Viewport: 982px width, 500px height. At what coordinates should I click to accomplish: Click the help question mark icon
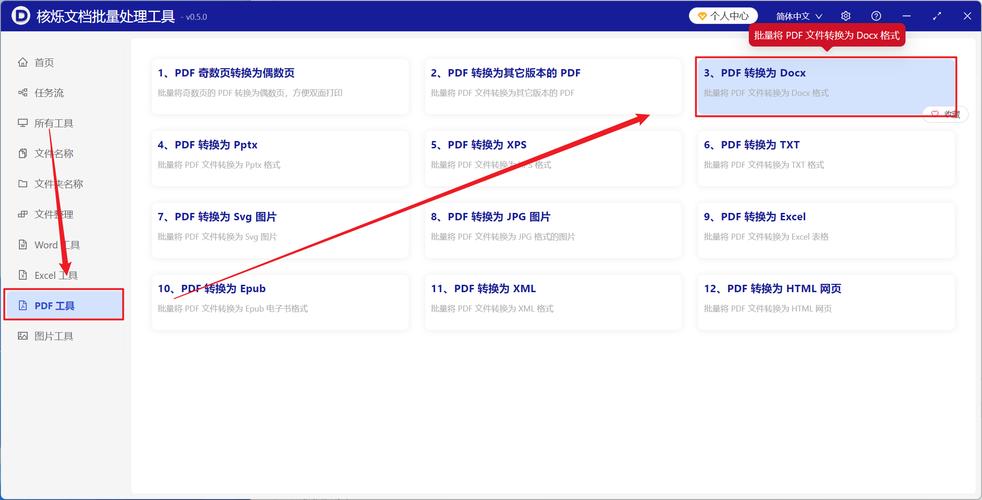click(x=876, y=16)
